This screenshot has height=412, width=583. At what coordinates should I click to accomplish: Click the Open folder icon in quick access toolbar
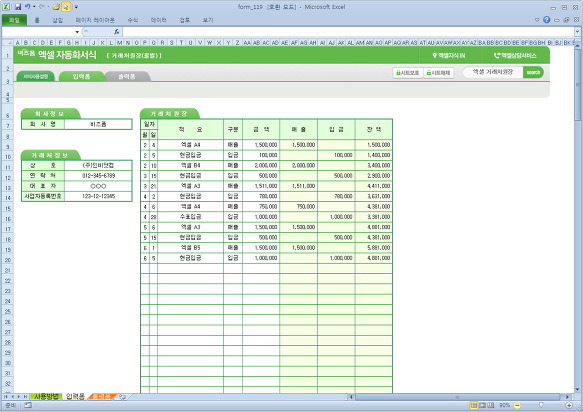56,7
